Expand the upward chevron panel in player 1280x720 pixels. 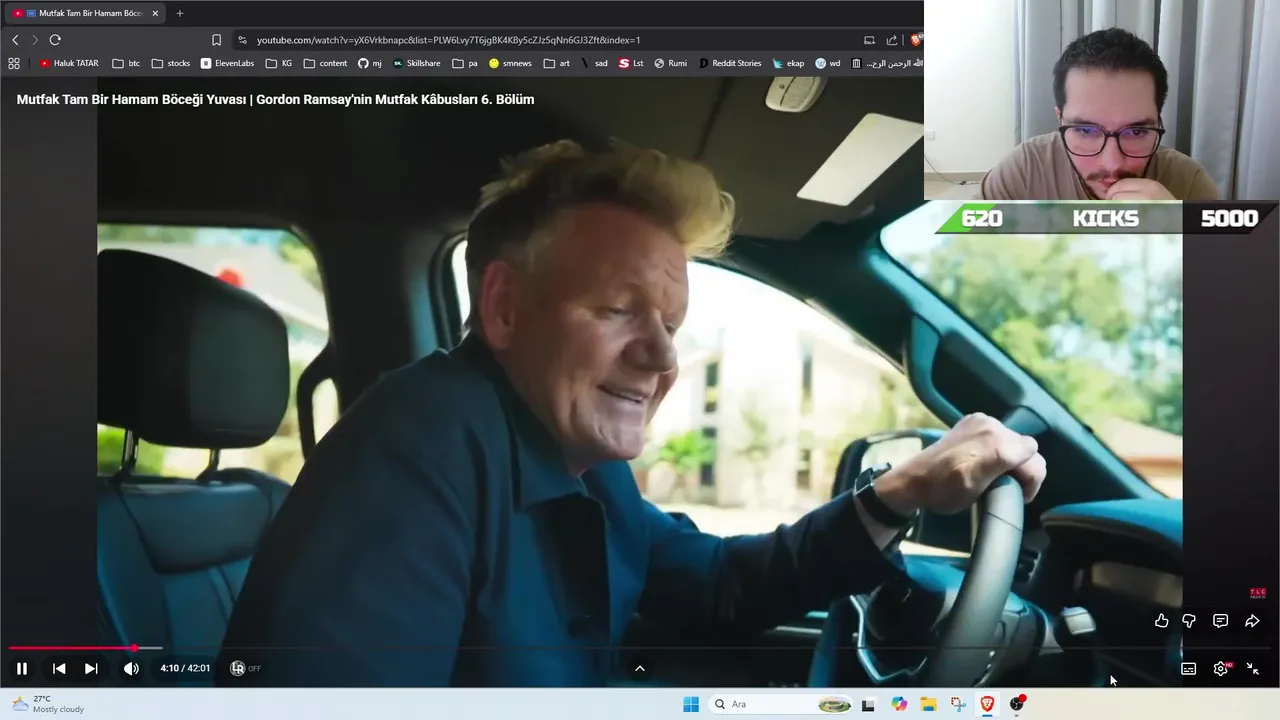coord(640,668)
